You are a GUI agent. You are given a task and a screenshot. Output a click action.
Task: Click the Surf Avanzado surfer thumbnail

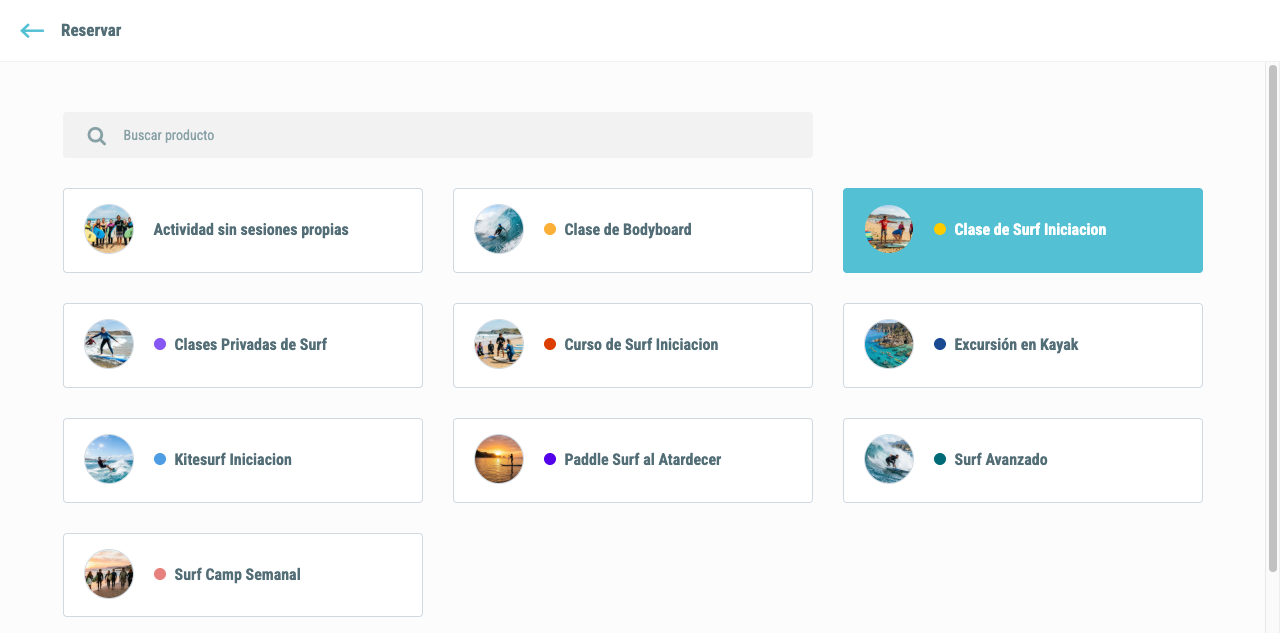pyautogui.click(x=888, y=459)
